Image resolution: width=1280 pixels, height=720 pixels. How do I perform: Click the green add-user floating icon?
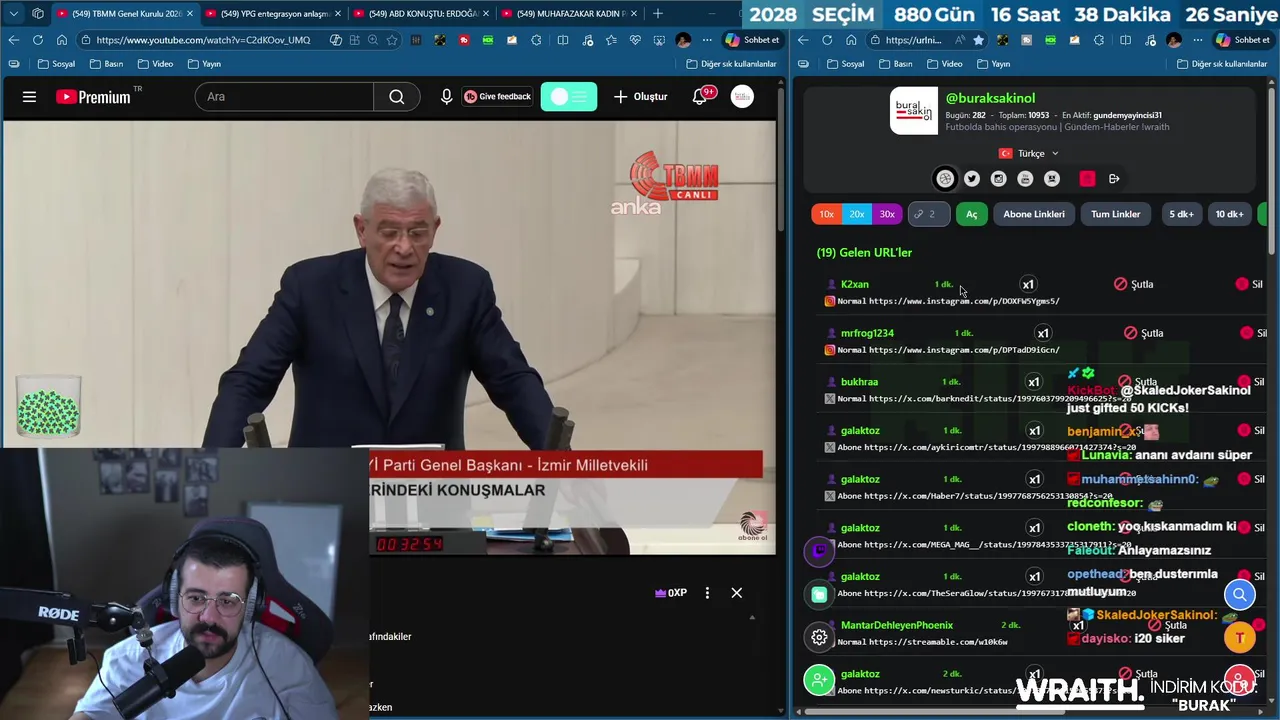click(x=819, y=680)
